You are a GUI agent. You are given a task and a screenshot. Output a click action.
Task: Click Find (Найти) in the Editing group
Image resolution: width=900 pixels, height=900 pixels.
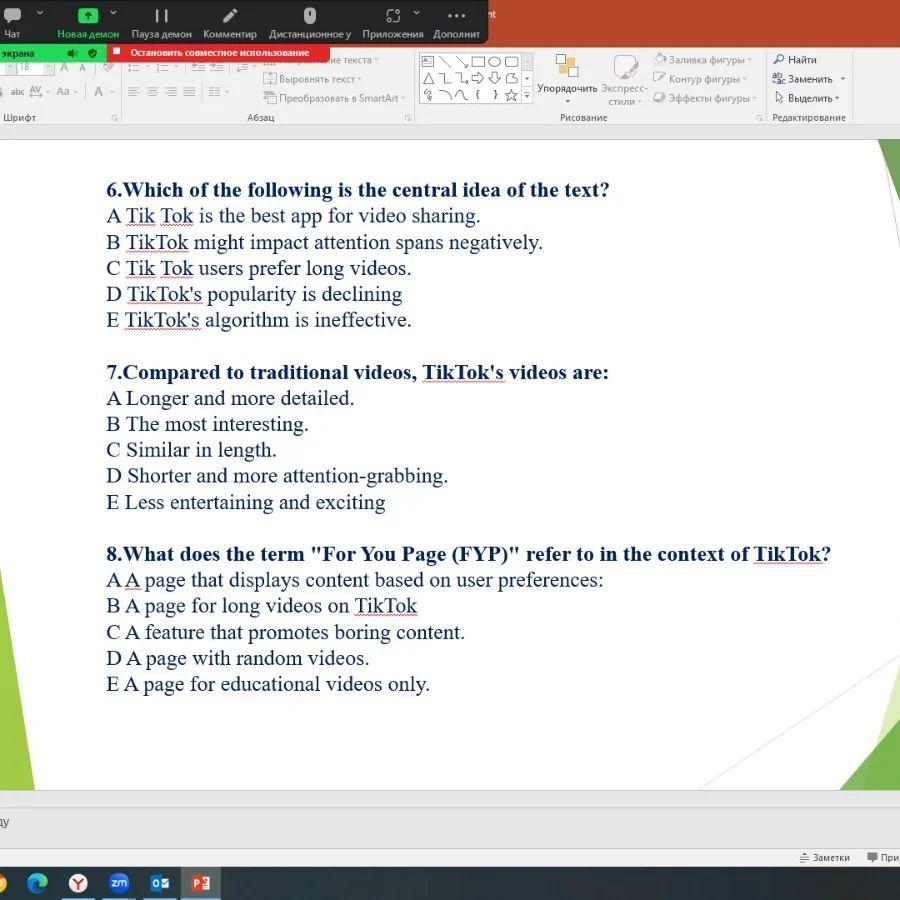(x=795, y=59)
